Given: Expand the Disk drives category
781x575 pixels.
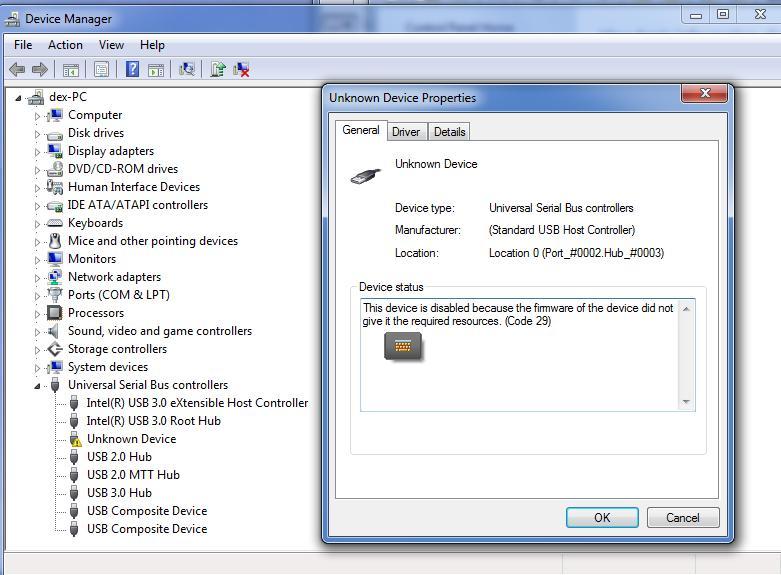Looking at the screenshot, I should point(37,134).
